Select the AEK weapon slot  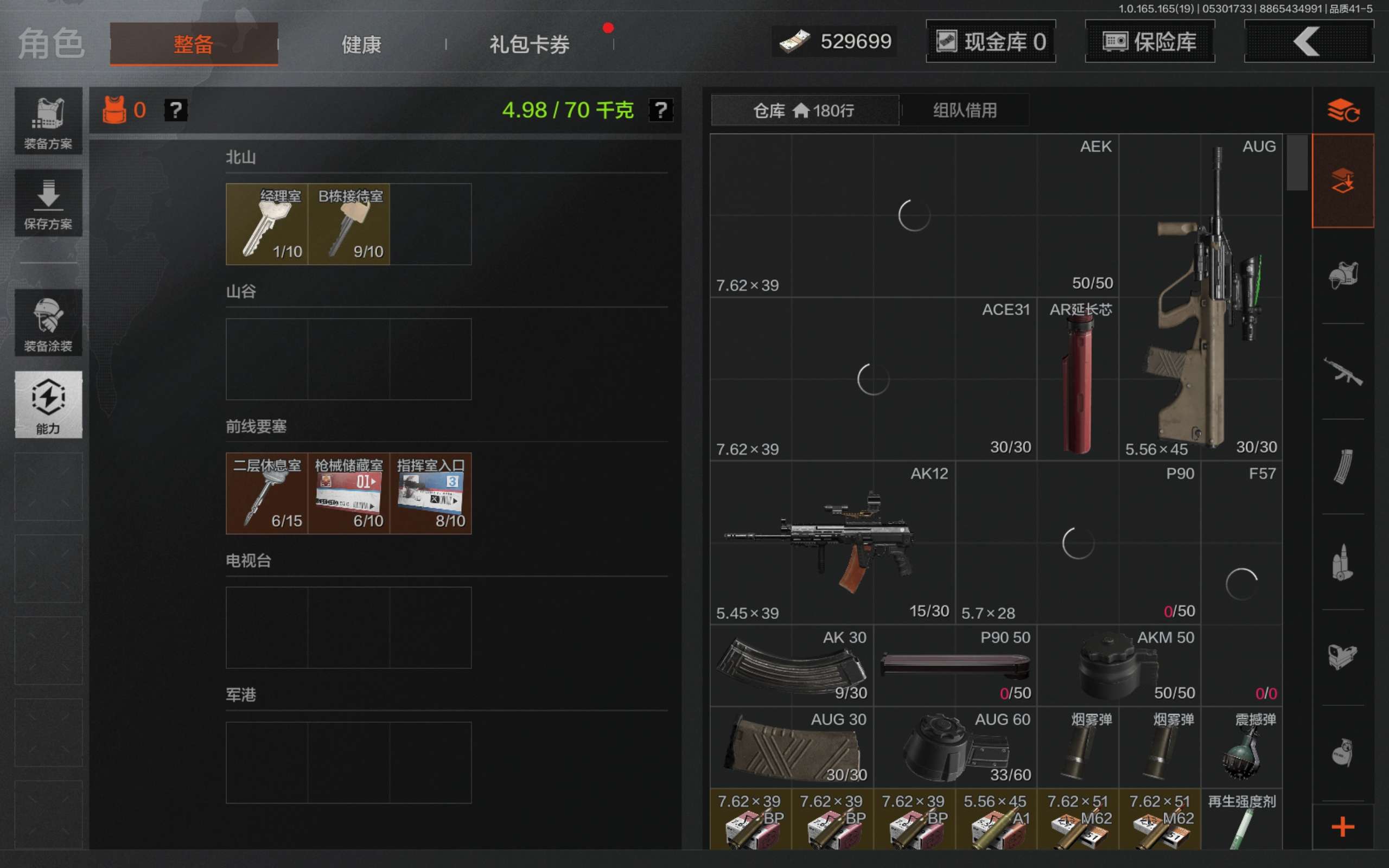coord(914,216)
